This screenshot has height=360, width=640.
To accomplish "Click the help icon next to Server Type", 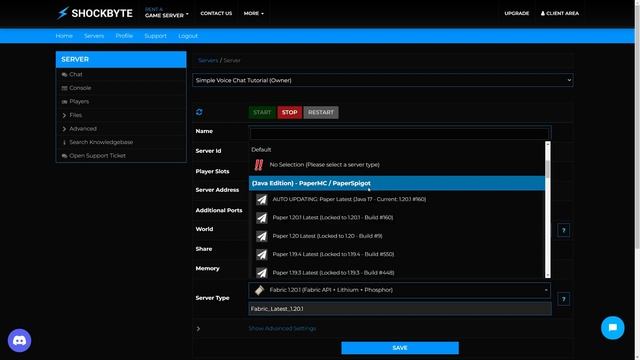I will 563,299.
